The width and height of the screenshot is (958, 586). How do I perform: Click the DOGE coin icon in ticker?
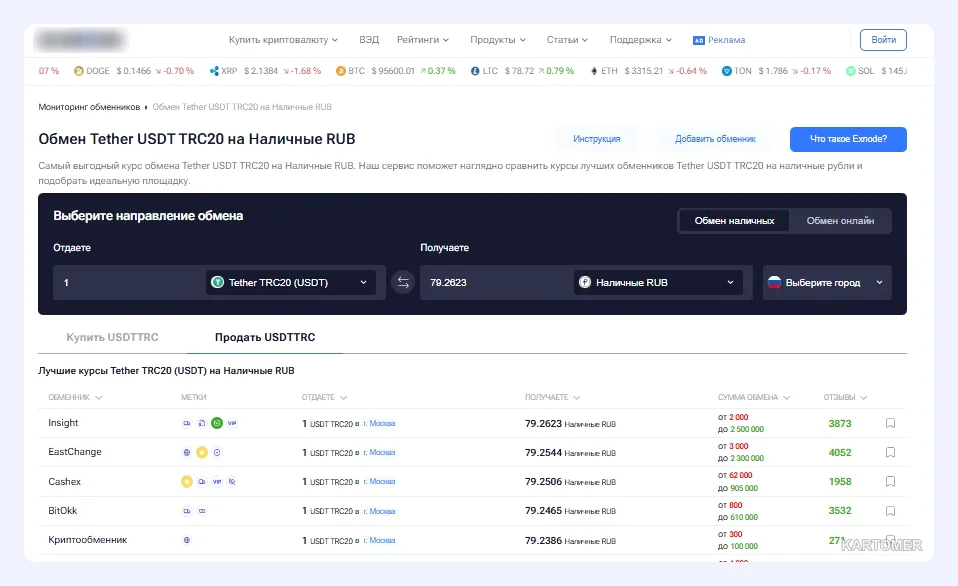click(x=78, y=71)
